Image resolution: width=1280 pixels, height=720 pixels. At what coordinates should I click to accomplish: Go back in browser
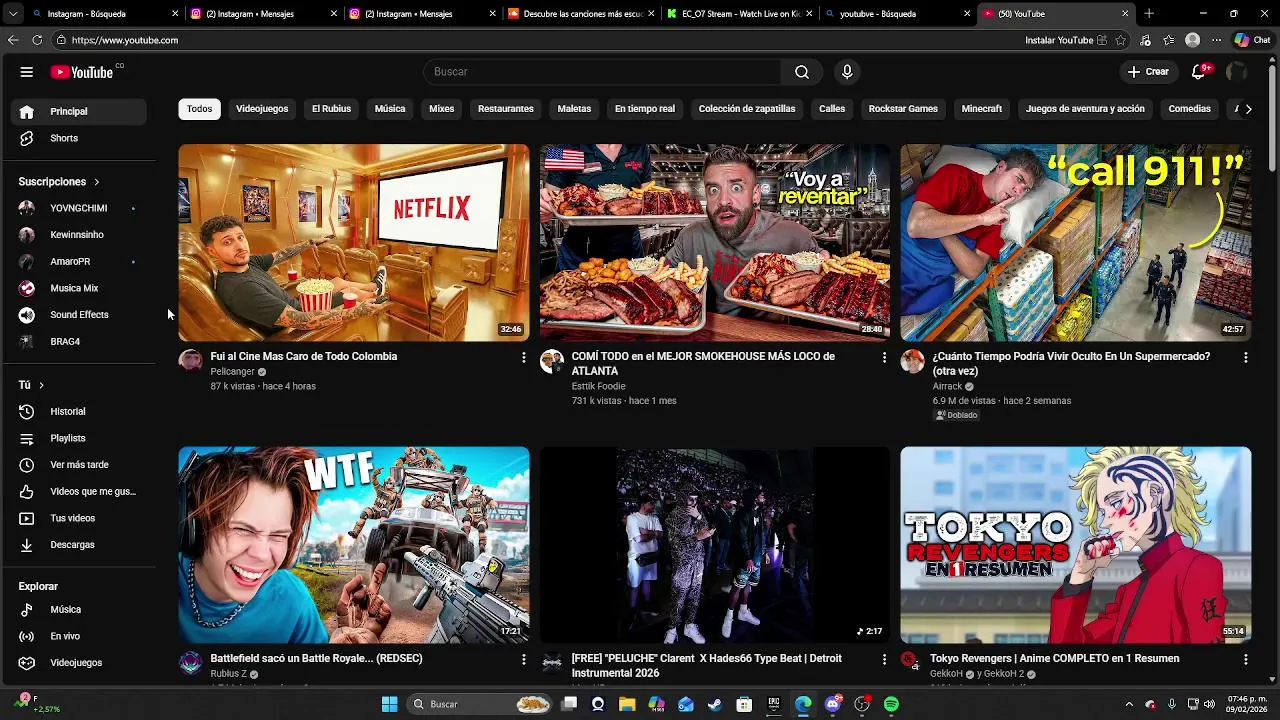pyautogui.click(x=12, y=40)
